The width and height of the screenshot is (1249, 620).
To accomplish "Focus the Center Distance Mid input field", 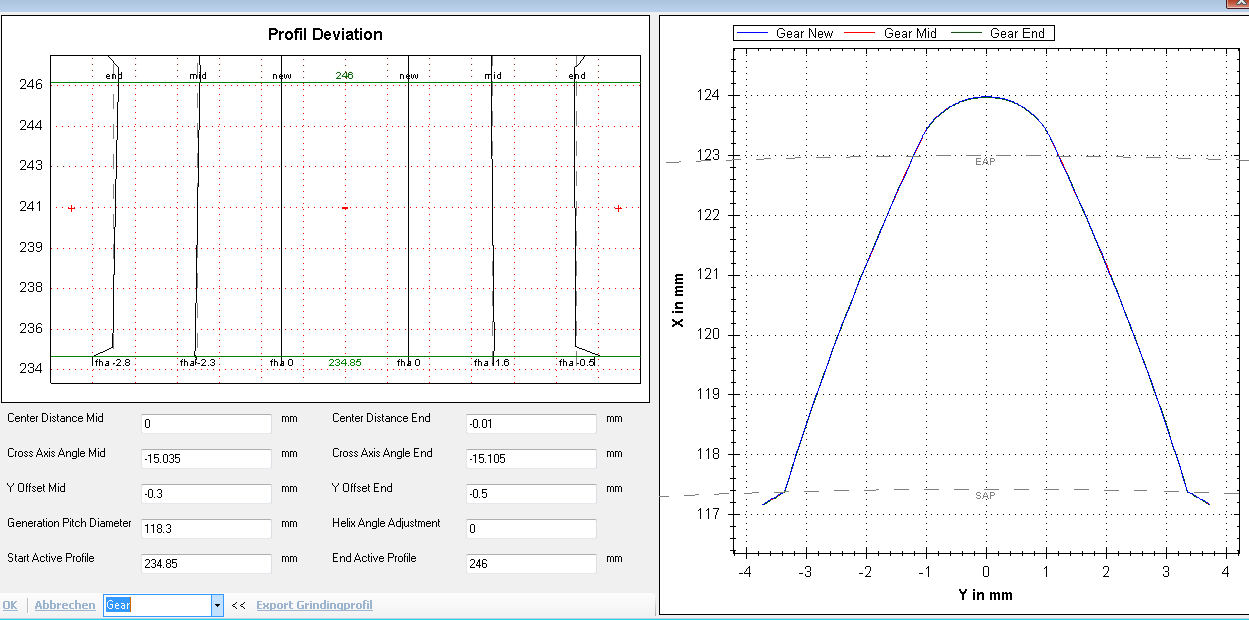I will click(x=207, y=423).
